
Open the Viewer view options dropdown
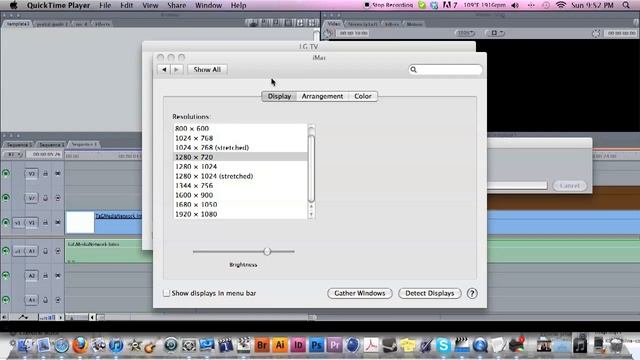[x=495, y=33]
